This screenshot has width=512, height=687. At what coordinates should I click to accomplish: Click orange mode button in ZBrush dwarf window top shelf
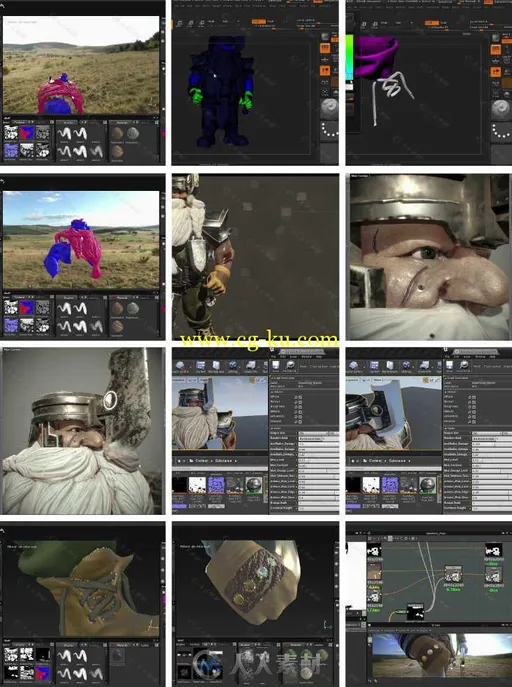point(259,21)
